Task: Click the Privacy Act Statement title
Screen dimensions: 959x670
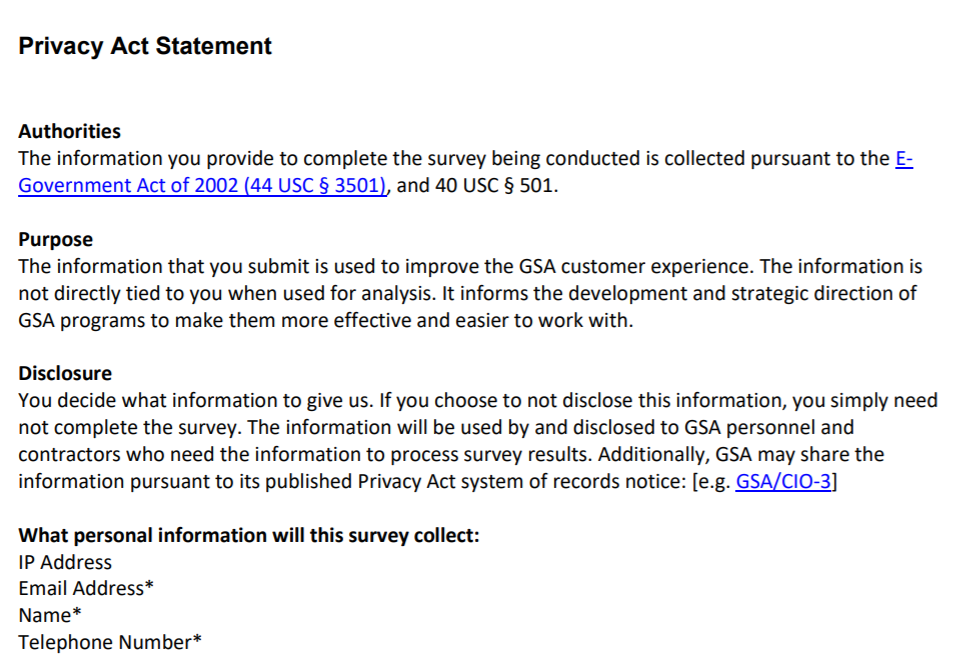Action: point(145,46)
